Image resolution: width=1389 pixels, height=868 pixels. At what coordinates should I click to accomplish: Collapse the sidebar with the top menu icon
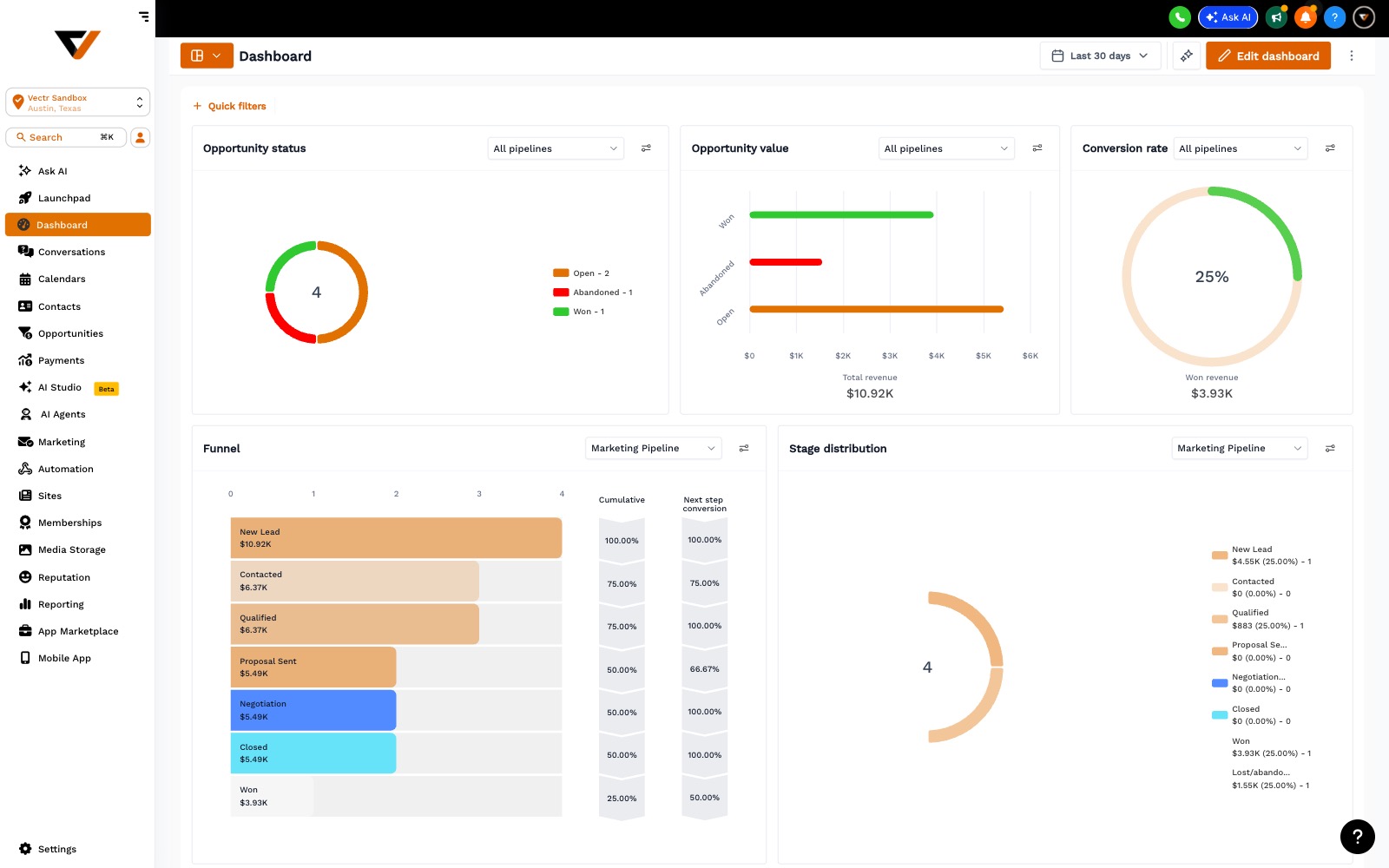143,16
